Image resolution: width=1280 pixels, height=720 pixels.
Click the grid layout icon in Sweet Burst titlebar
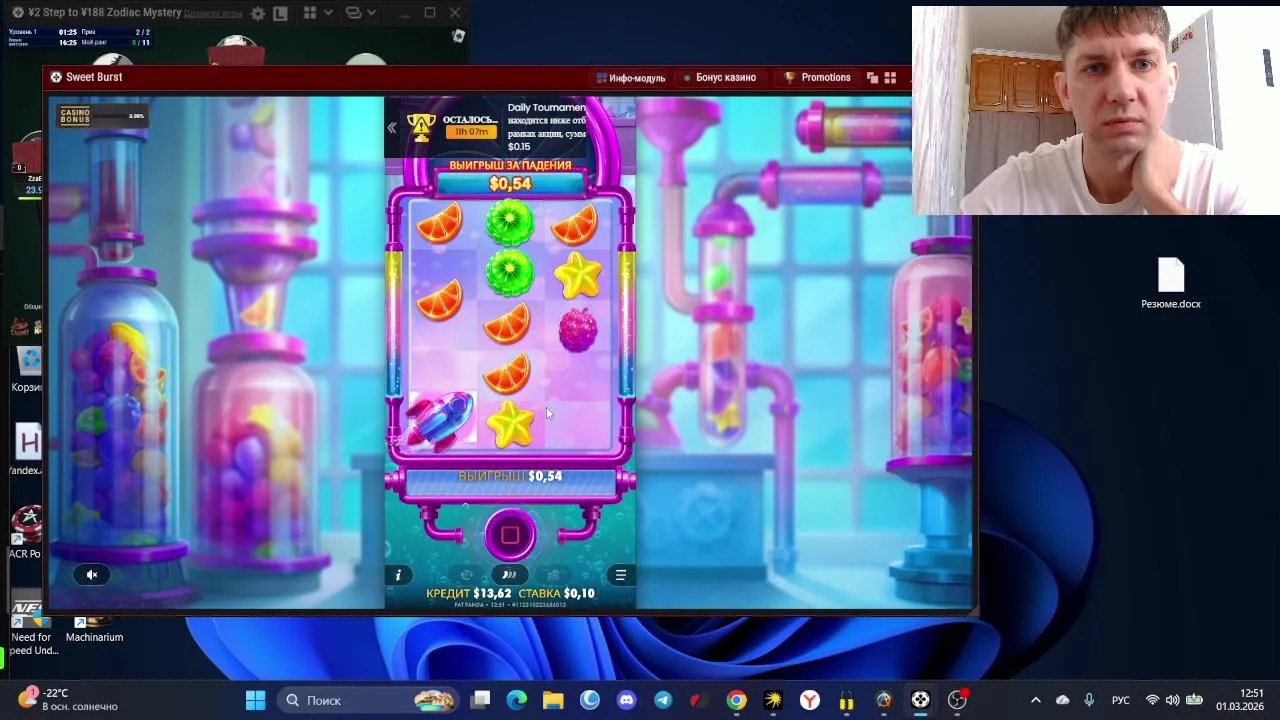(x=890, y=77)
